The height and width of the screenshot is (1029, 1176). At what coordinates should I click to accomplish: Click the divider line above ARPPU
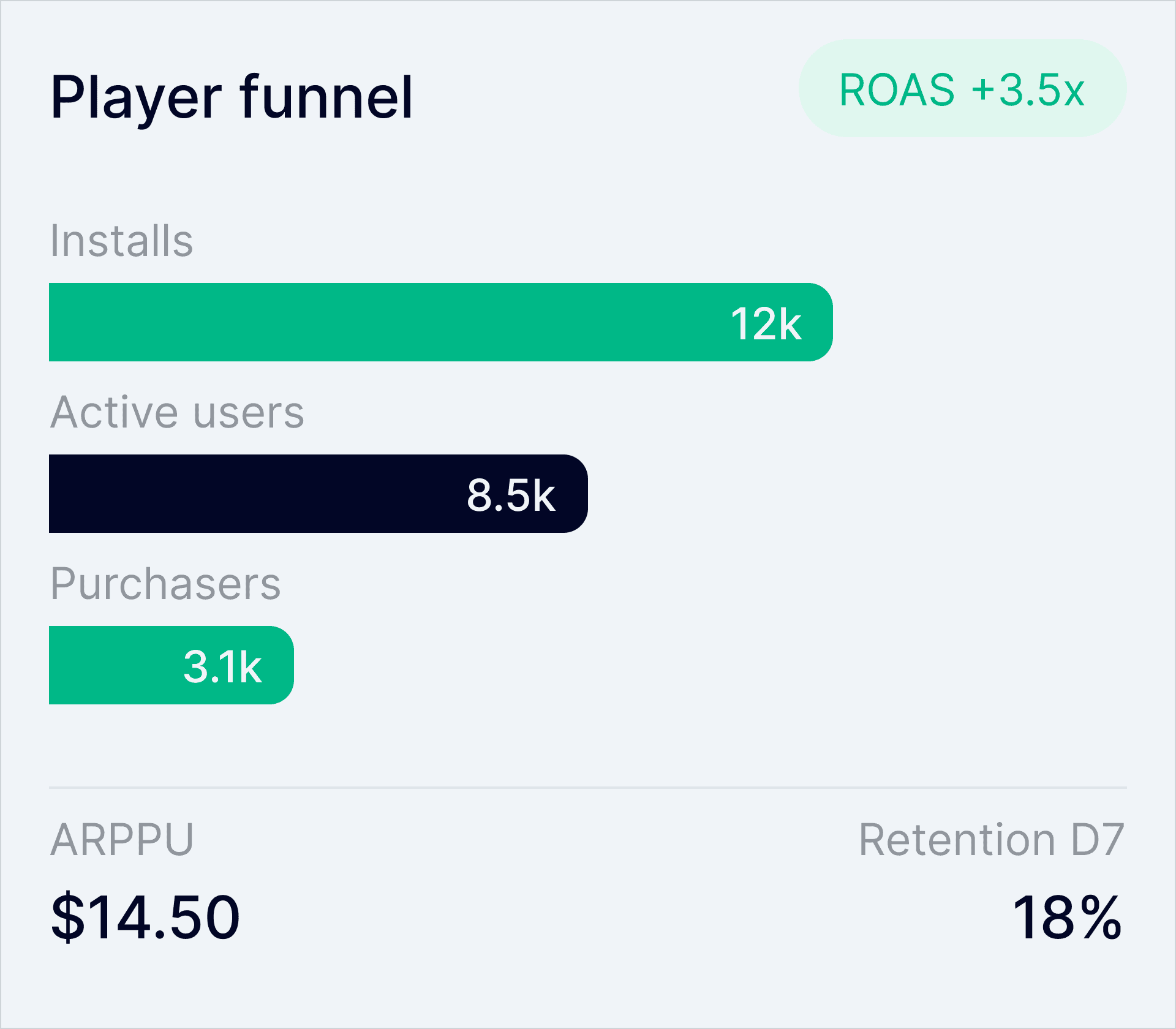tap(588, 787)
